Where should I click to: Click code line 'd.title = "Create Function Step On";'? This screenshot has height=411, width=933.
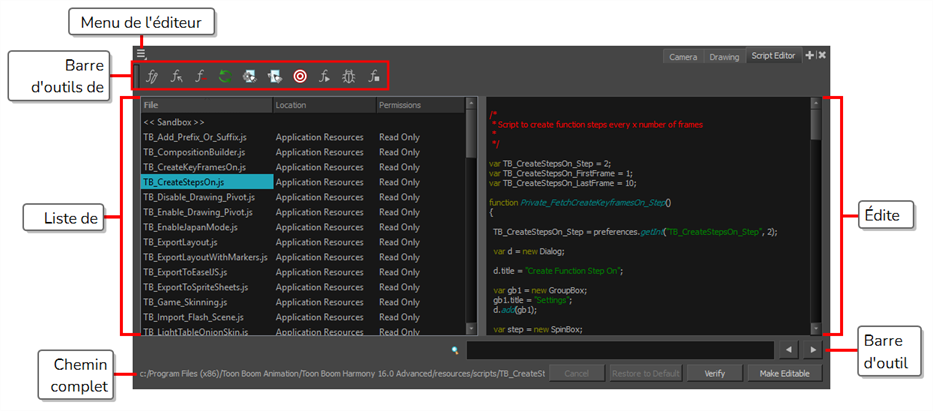(x=558, y=270)
